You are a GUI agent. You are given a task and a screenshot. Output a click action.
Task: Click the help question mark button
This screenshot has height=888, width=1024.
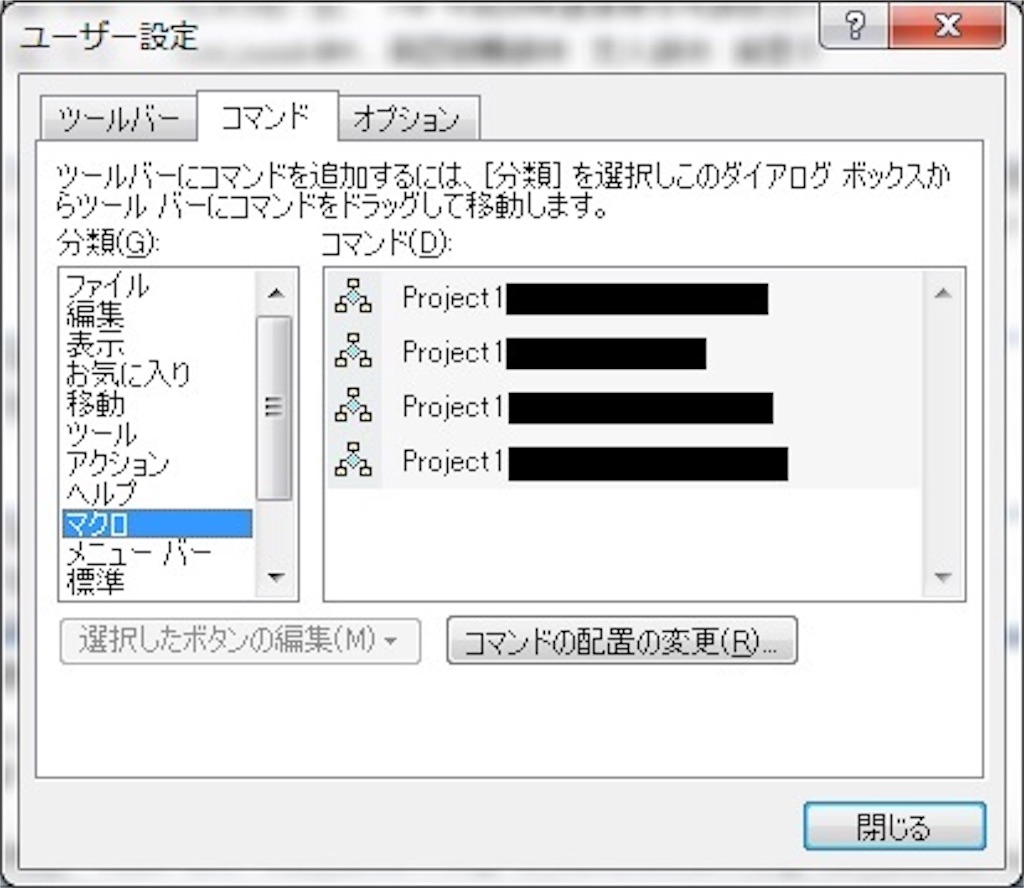[854, 26]
